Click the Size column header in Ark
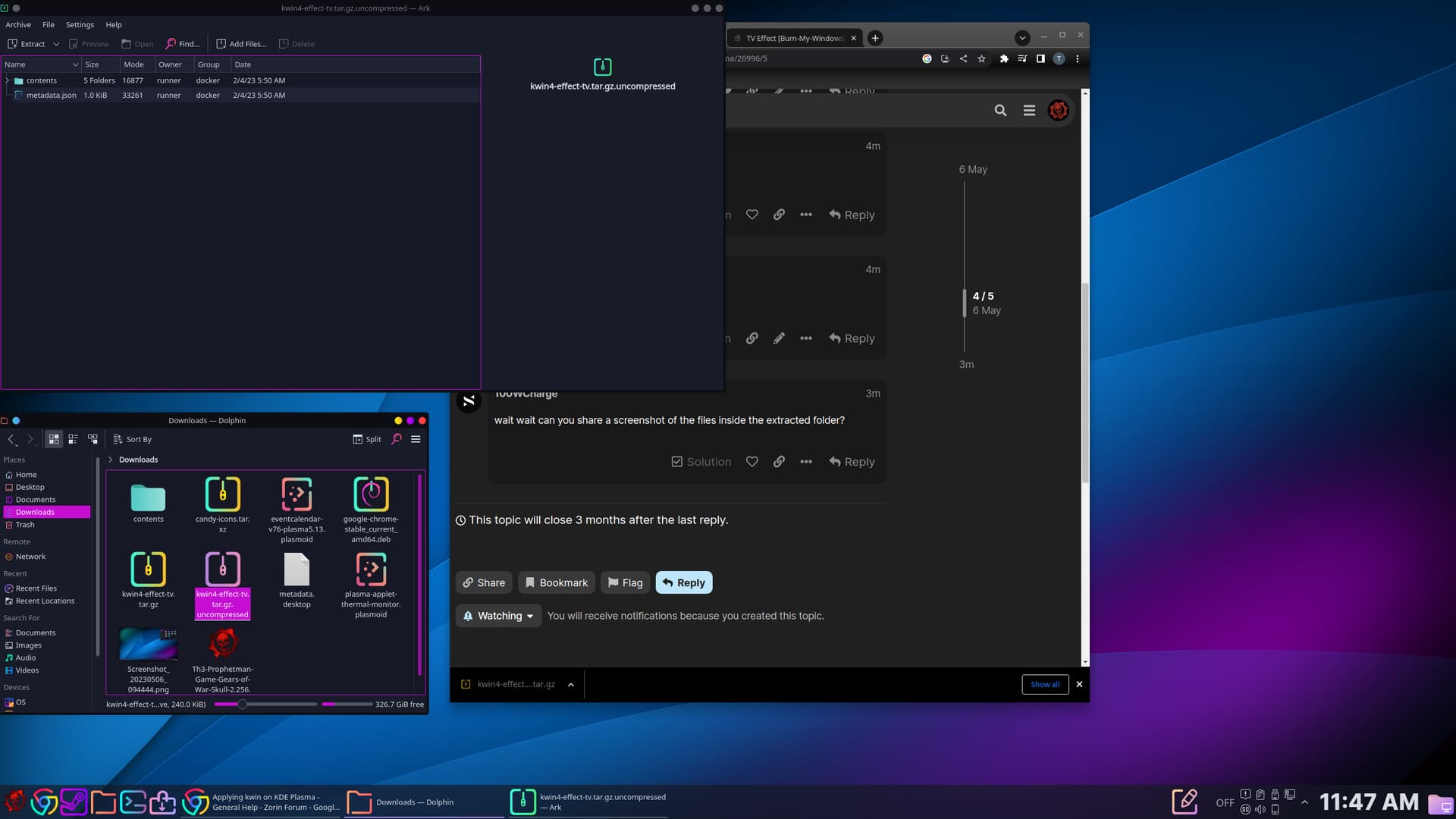This screenshot has width=1456, height=819. click(x=100, y=64)
